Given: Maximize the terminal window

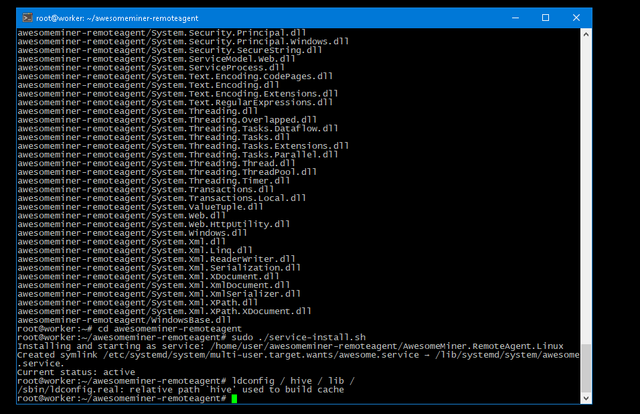Looking at the screenshot, I should click(x=545, y=18).
